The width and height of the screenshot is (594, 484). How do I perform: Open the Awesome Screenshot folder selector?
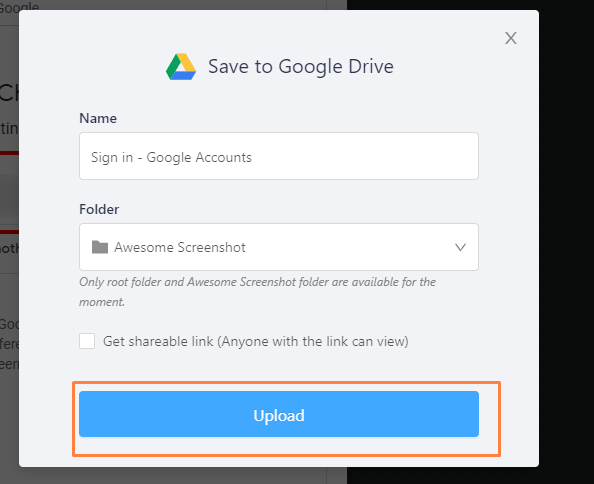coord(279,247)
